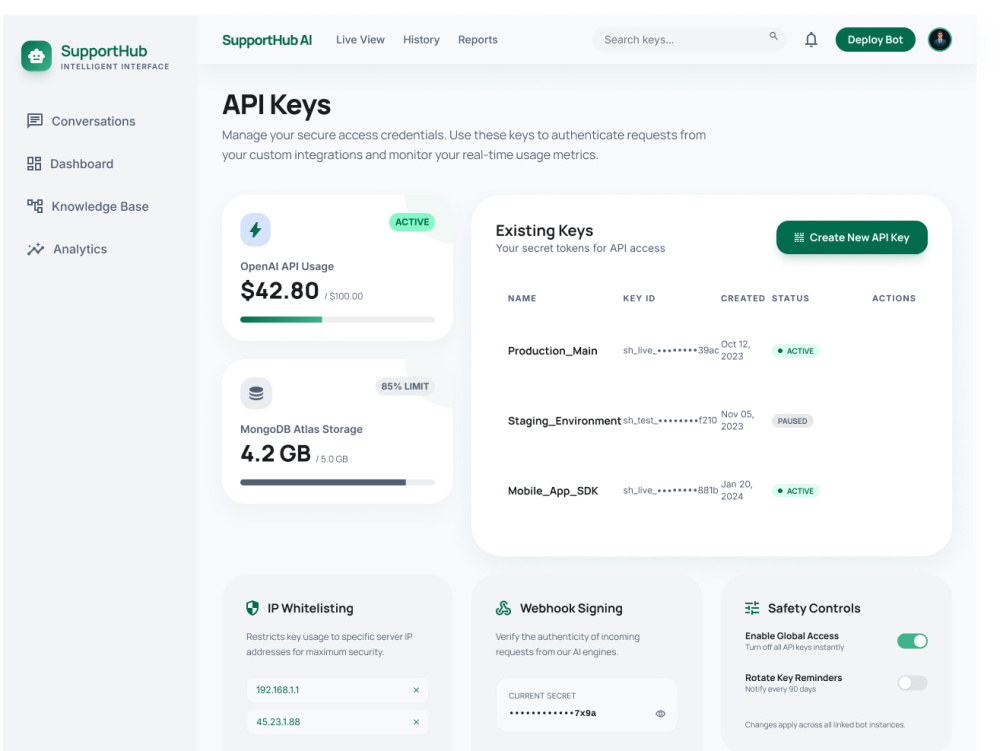Go to Dashboard in sidebar

click(x=82, y=164)
